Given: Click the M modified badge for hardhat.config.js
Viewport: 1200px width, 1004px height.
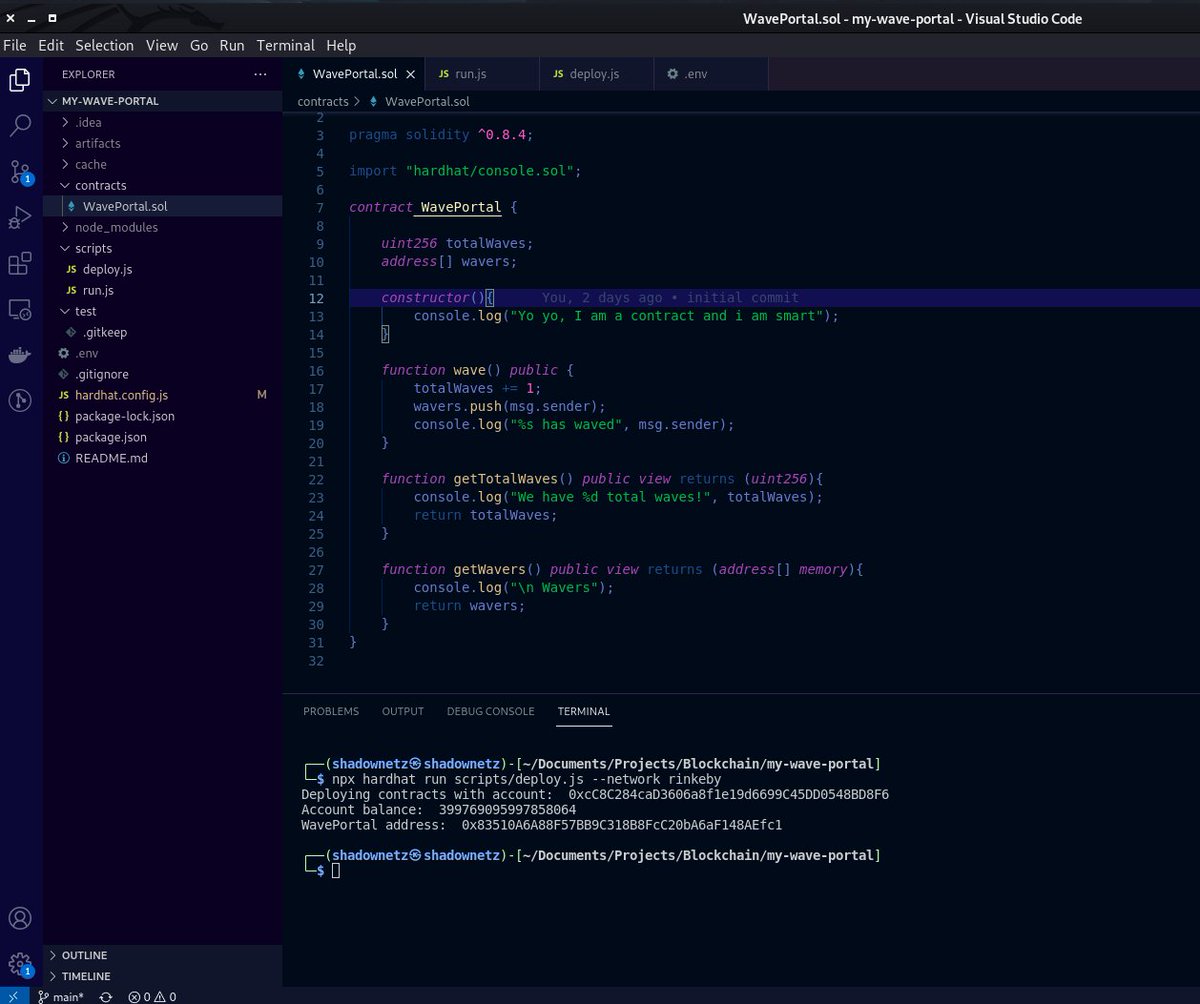Looking at the screenshot, I should pos(262,395).
